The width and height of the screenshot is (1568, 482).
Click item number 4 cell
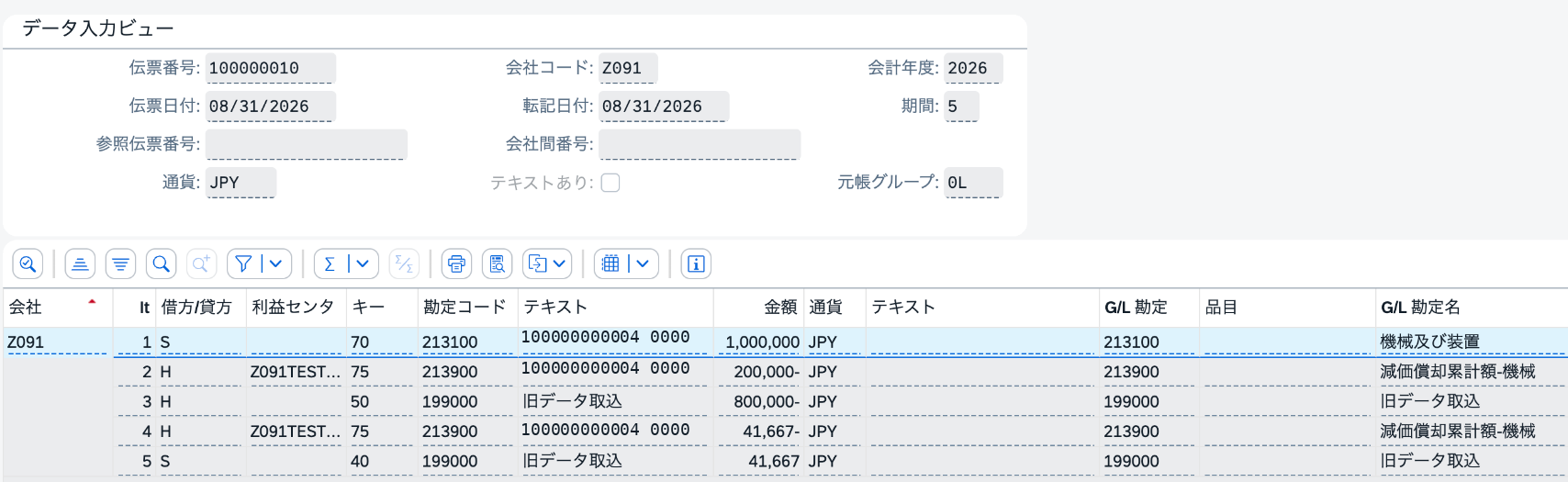[134, 432]
